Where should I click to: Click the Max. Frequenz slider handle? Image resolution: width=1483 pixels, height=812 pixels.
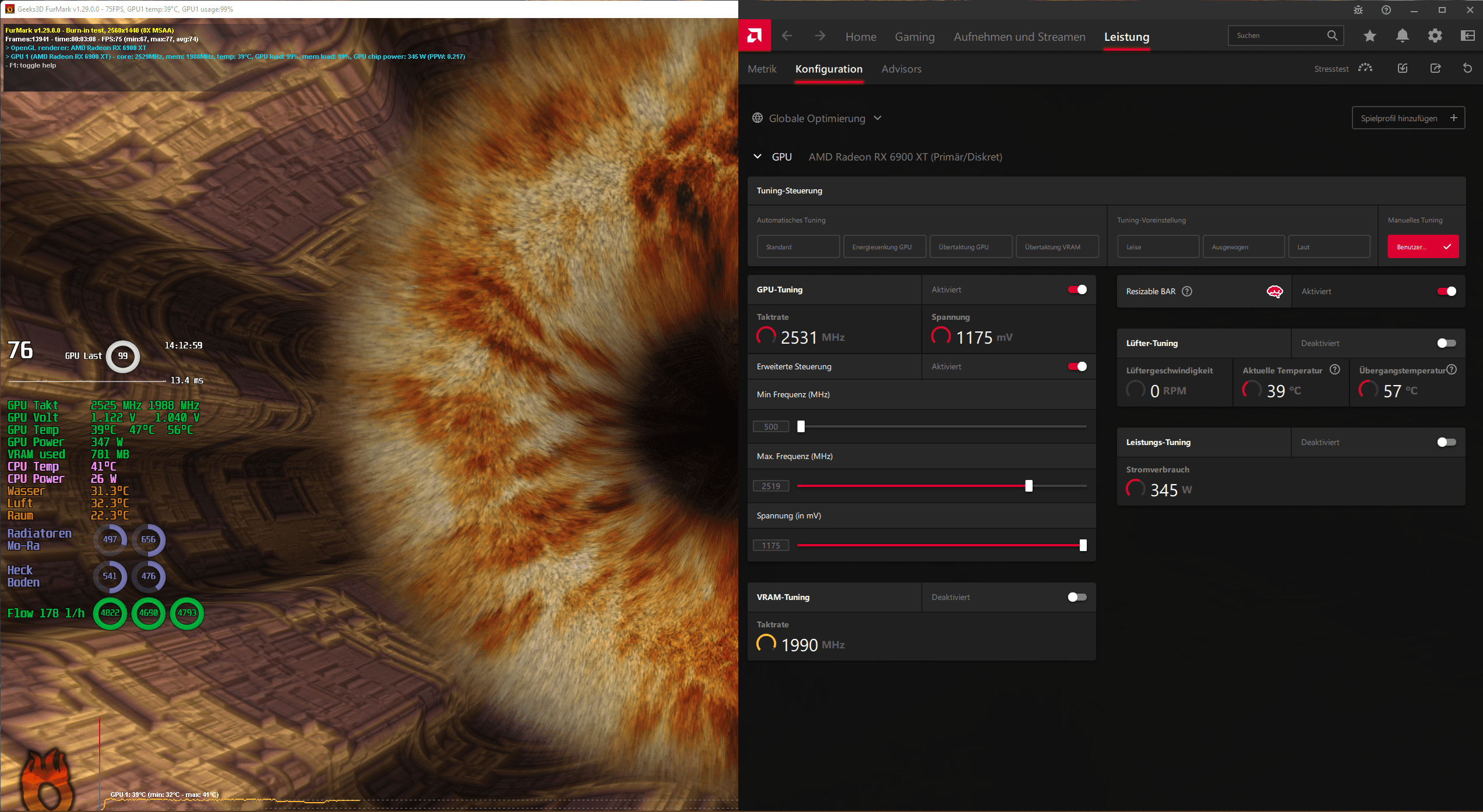(x=1029, y=486)
